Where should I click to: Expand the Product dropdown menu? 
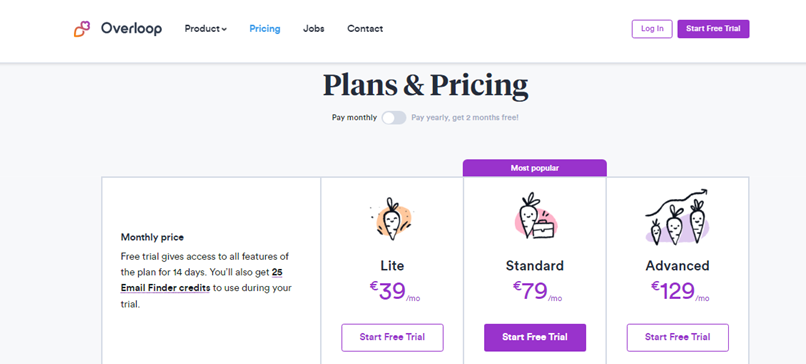[x=206, y=29]
